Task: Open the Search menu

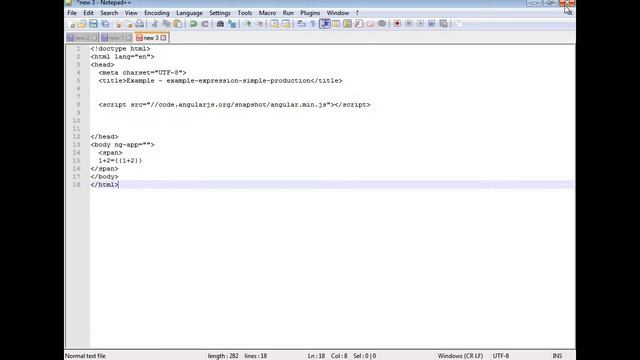Action: [x=109, y=13]
